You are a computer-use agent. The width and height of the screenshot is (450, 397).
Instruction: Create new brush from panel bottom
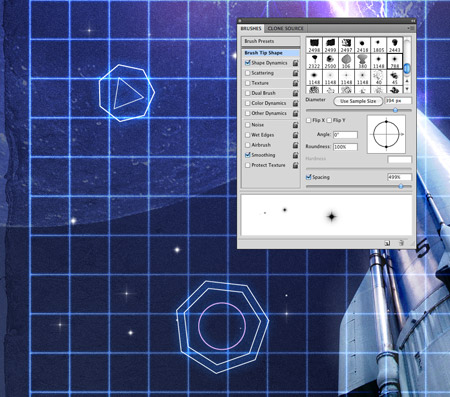(387, 243)
